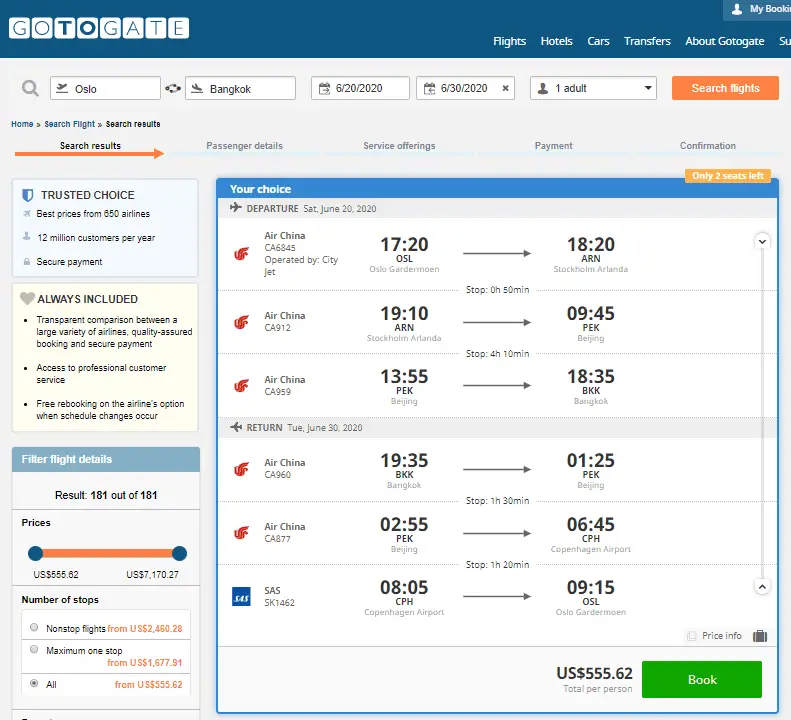Click the swap origin and destination arrows icon

coord(173,88)
